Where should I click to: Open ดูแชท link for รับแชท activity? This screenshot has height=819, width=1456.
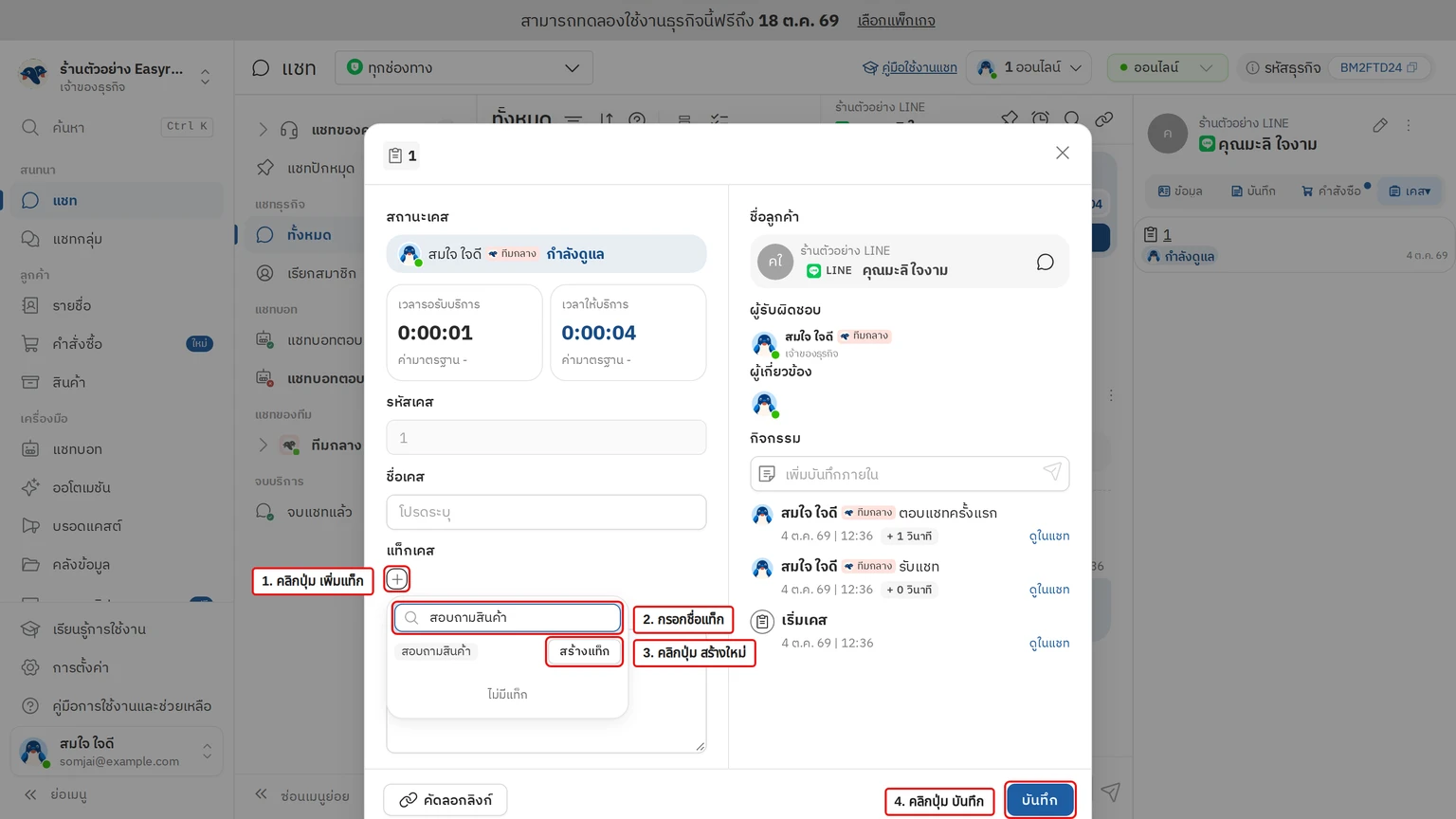(1049, 589)
